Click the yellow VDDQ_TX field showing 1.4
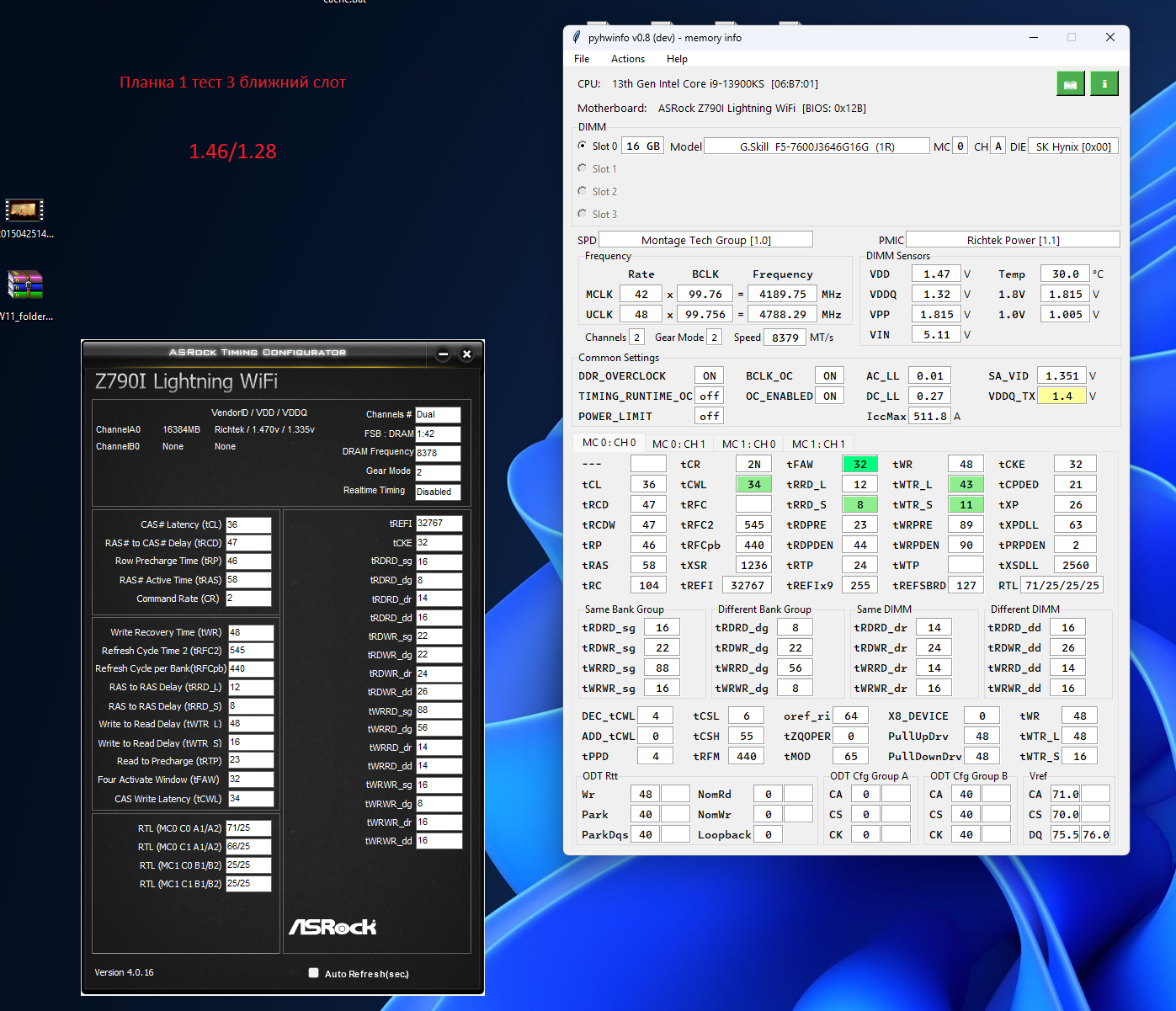 click(x=1062, y=396)
